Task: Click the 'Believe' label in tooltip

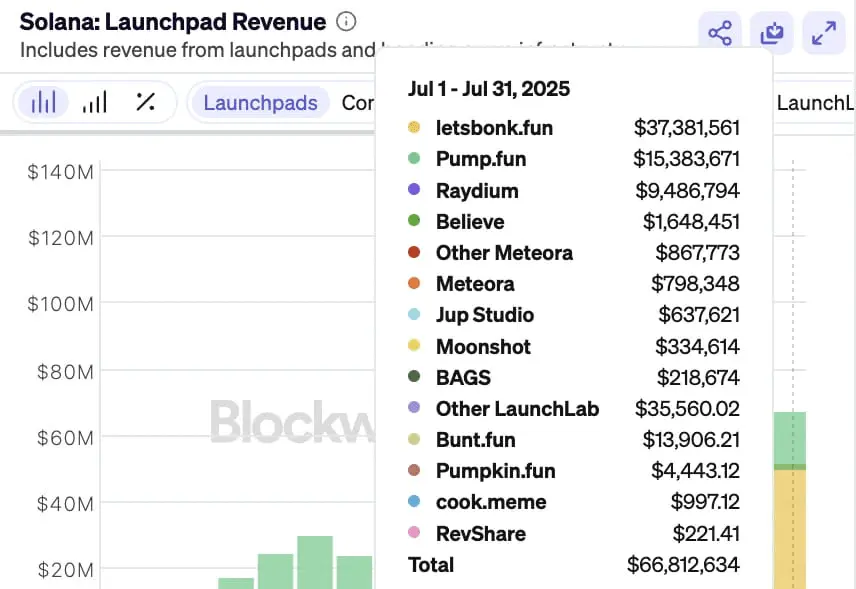Action: (x=470, y=222)
